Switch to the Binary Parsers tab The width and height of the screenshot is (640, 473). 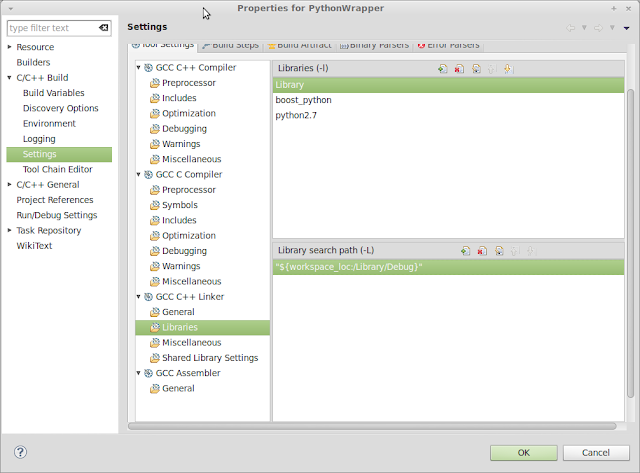point(375,45)
